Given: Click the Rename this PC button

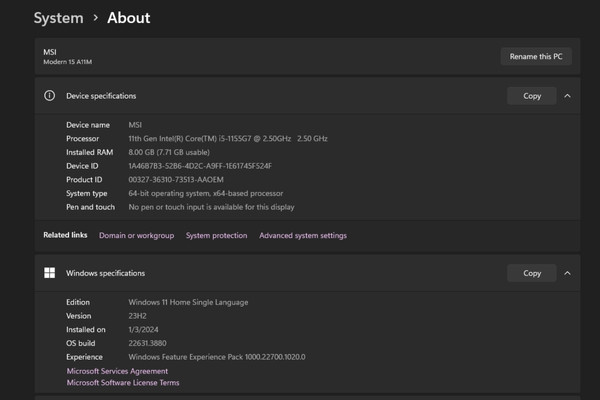Looking at the screenshot, I should [536, 56].
